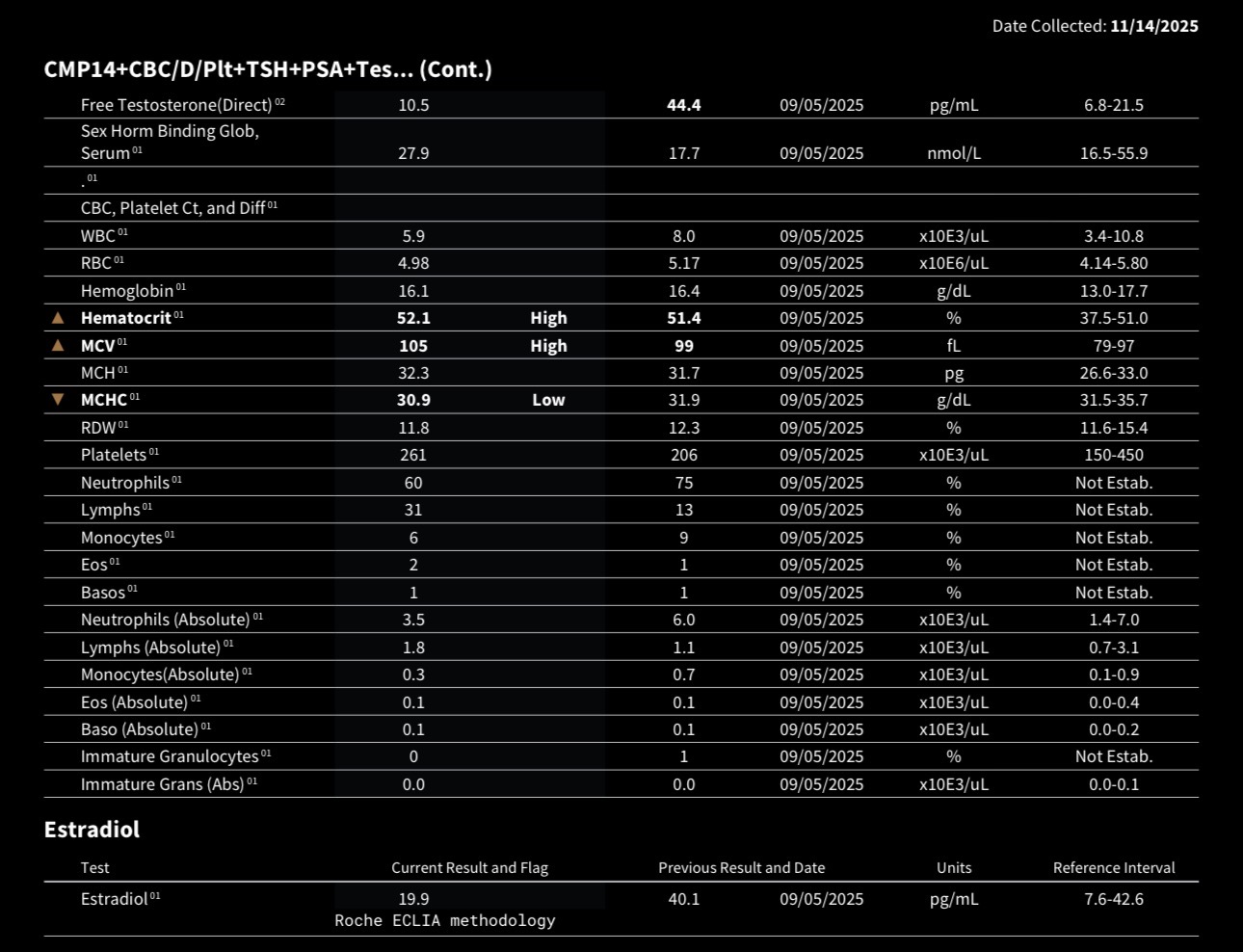This screenshot has height=952, width=1243.
Task: Click the Current Result and Flag column header
Action: click(x=469, y=868)
